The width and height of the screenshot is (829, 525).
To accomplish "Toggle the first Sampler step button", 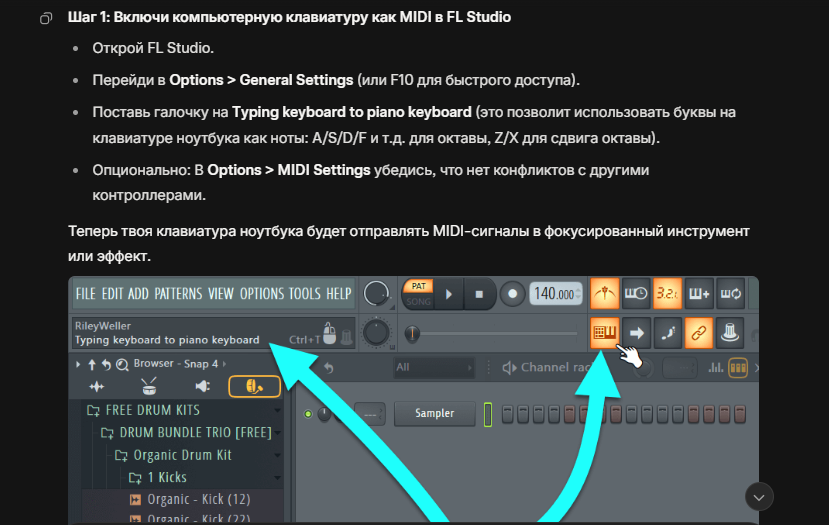I will 507,414.
